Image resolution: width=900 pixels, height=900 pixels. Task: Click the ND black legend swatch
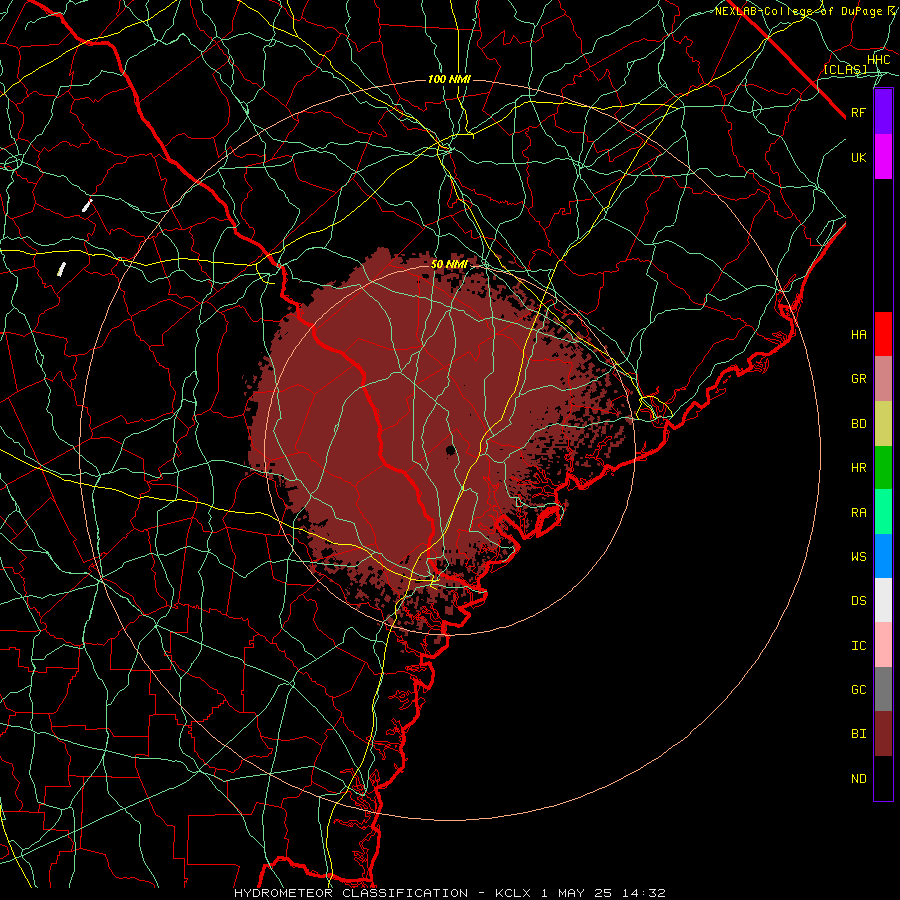click(x=883, y=778)
